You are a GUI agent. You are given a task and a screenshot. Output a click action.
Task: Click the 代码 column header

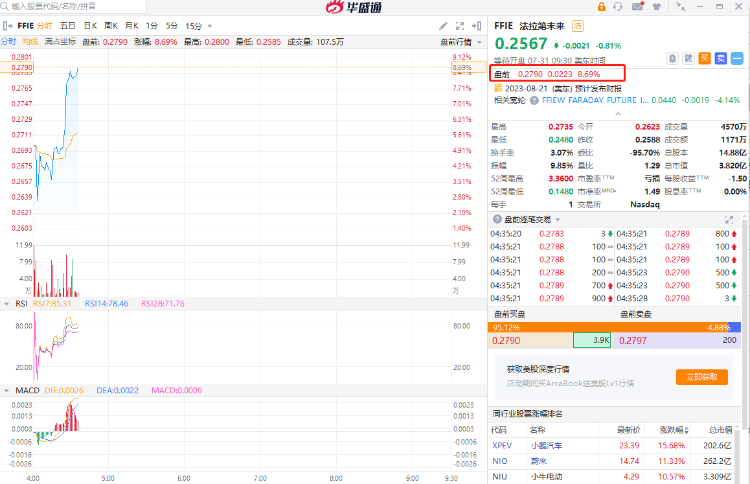click(x=498, y=430)
